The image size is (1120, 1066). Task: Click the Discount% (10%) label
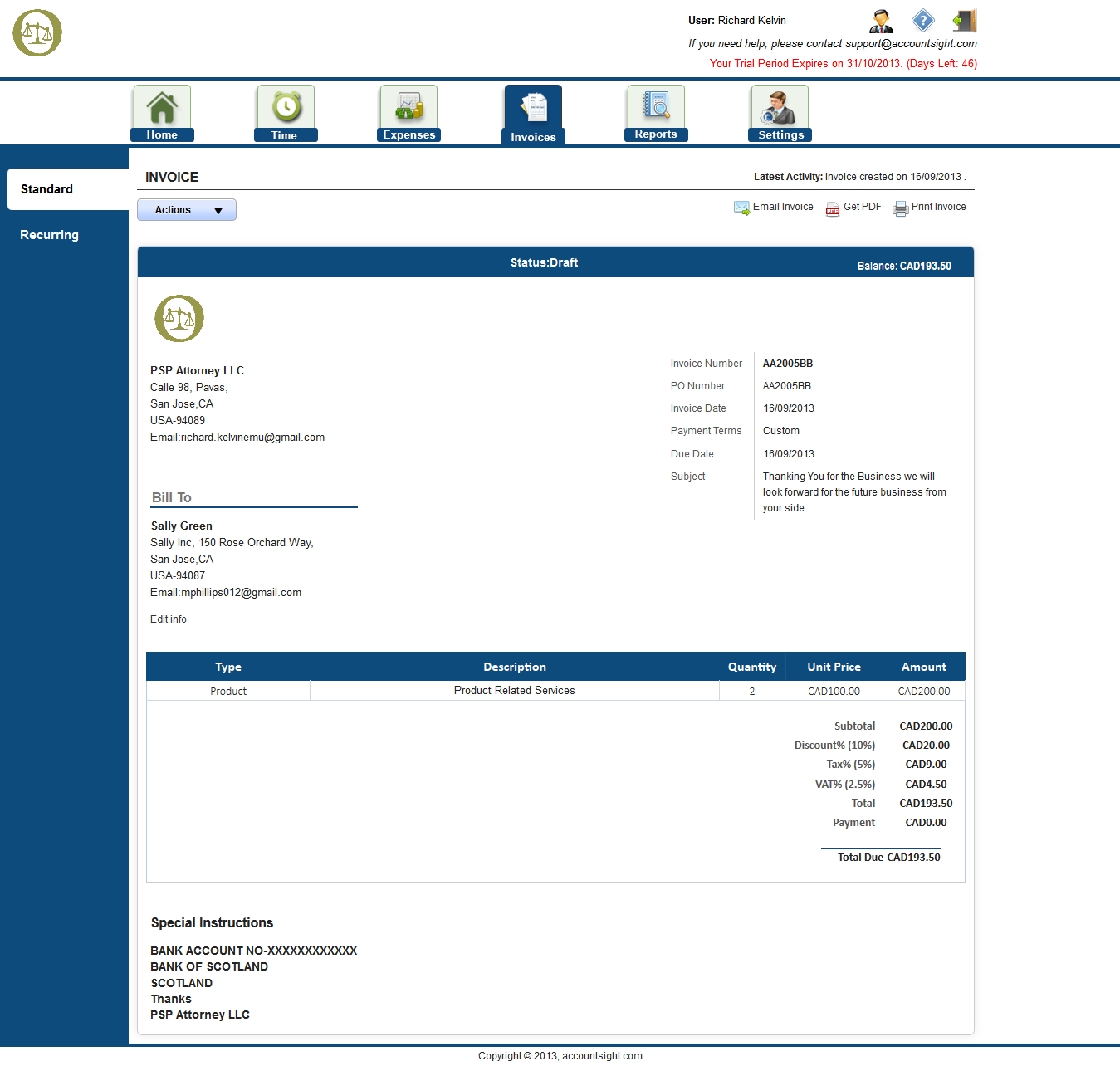point(834,746)
